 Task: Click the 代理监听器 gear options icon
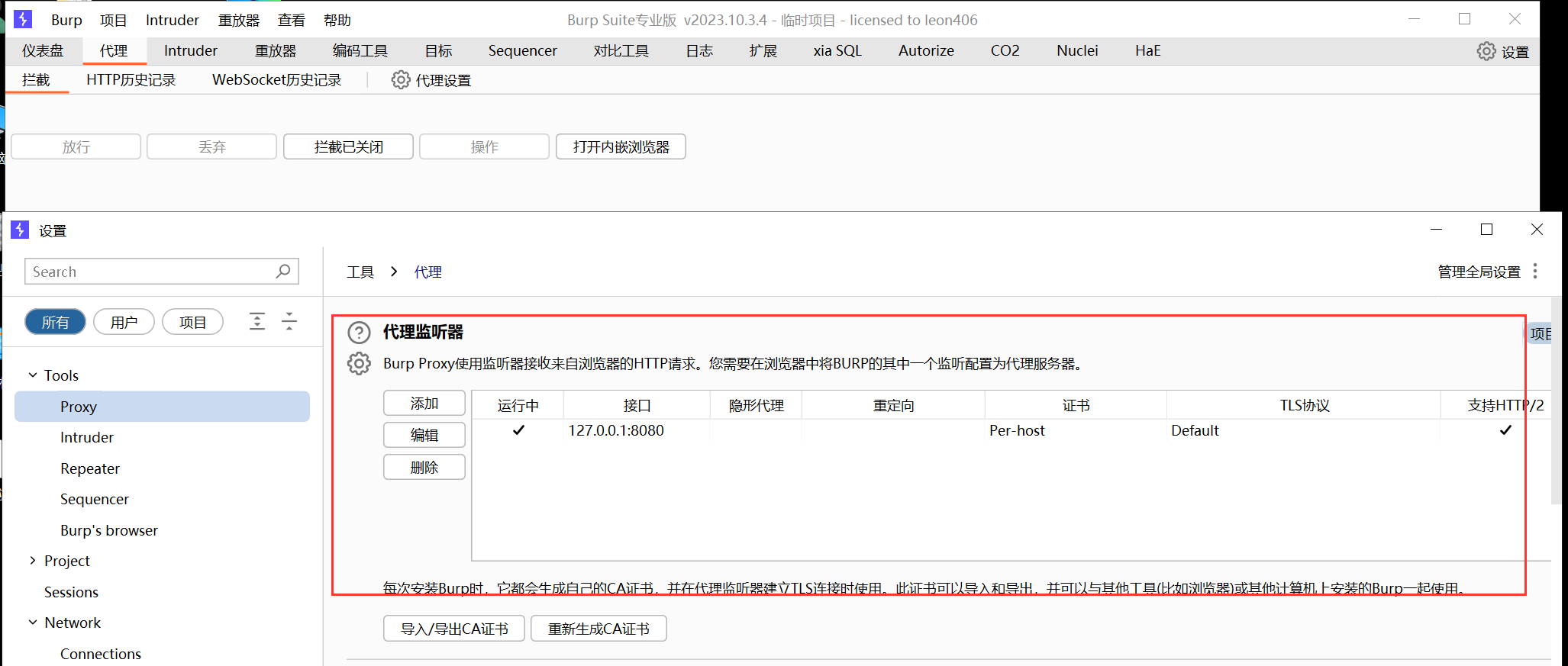[359, 364]
